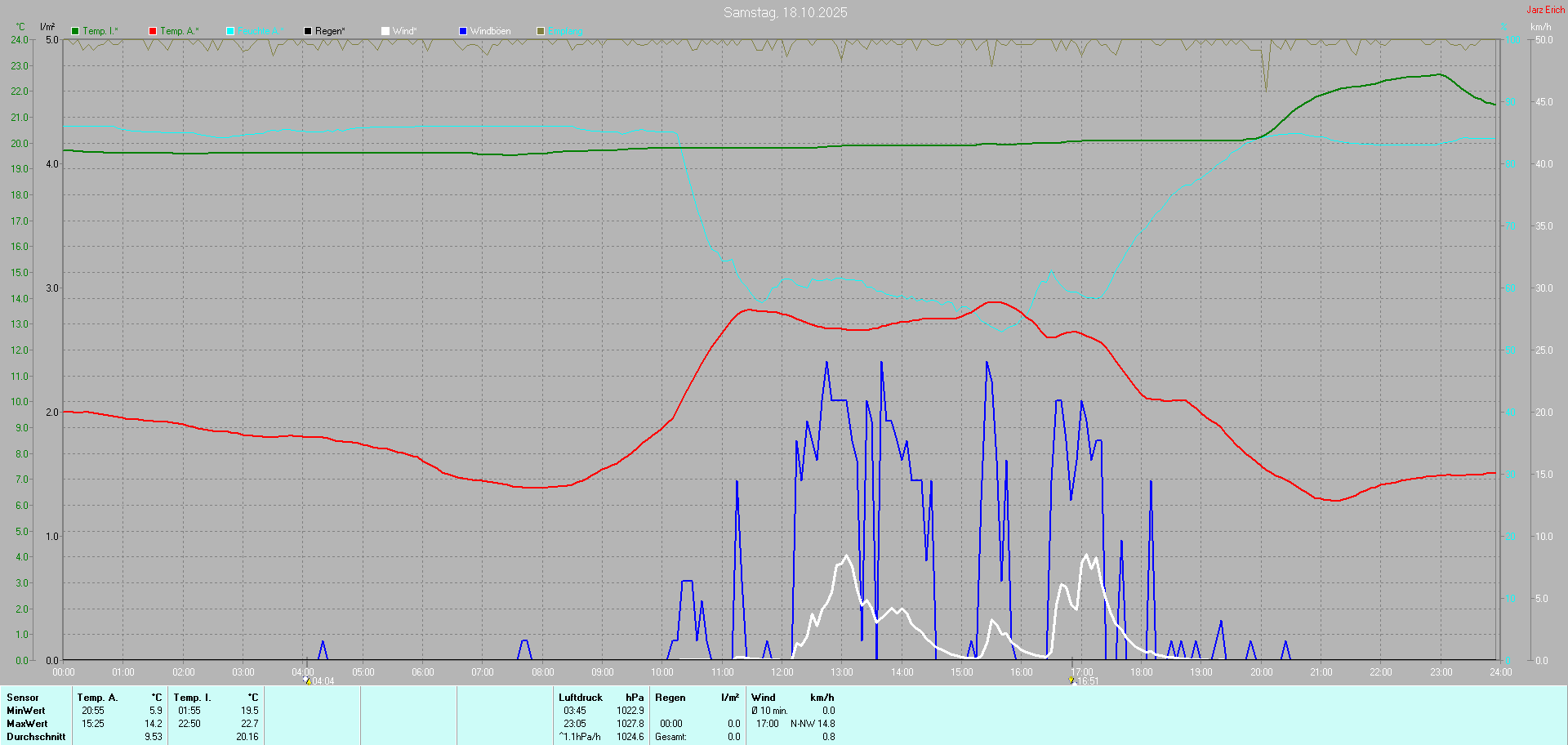Image resolution: width=1568 pixels, height=745 pixels.
Task: Click the red Temp. A. legend swatch
Action: [x=153, y=31]
